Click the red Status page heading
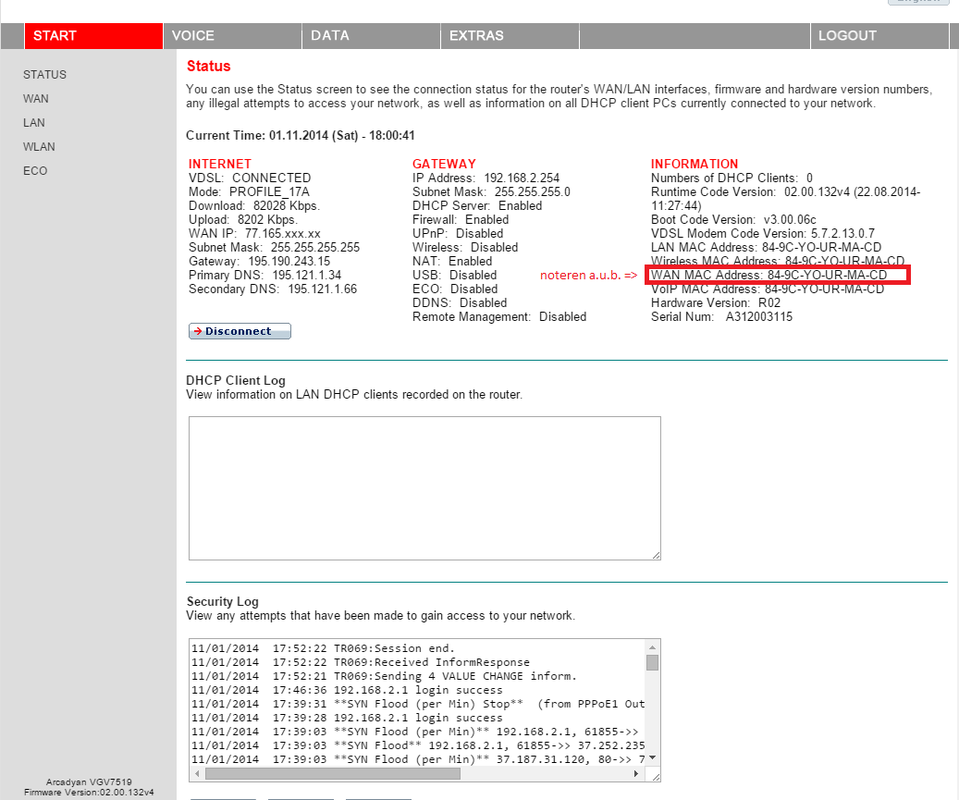The width and height of the screenshot is (959, 800). pos(209,66)
